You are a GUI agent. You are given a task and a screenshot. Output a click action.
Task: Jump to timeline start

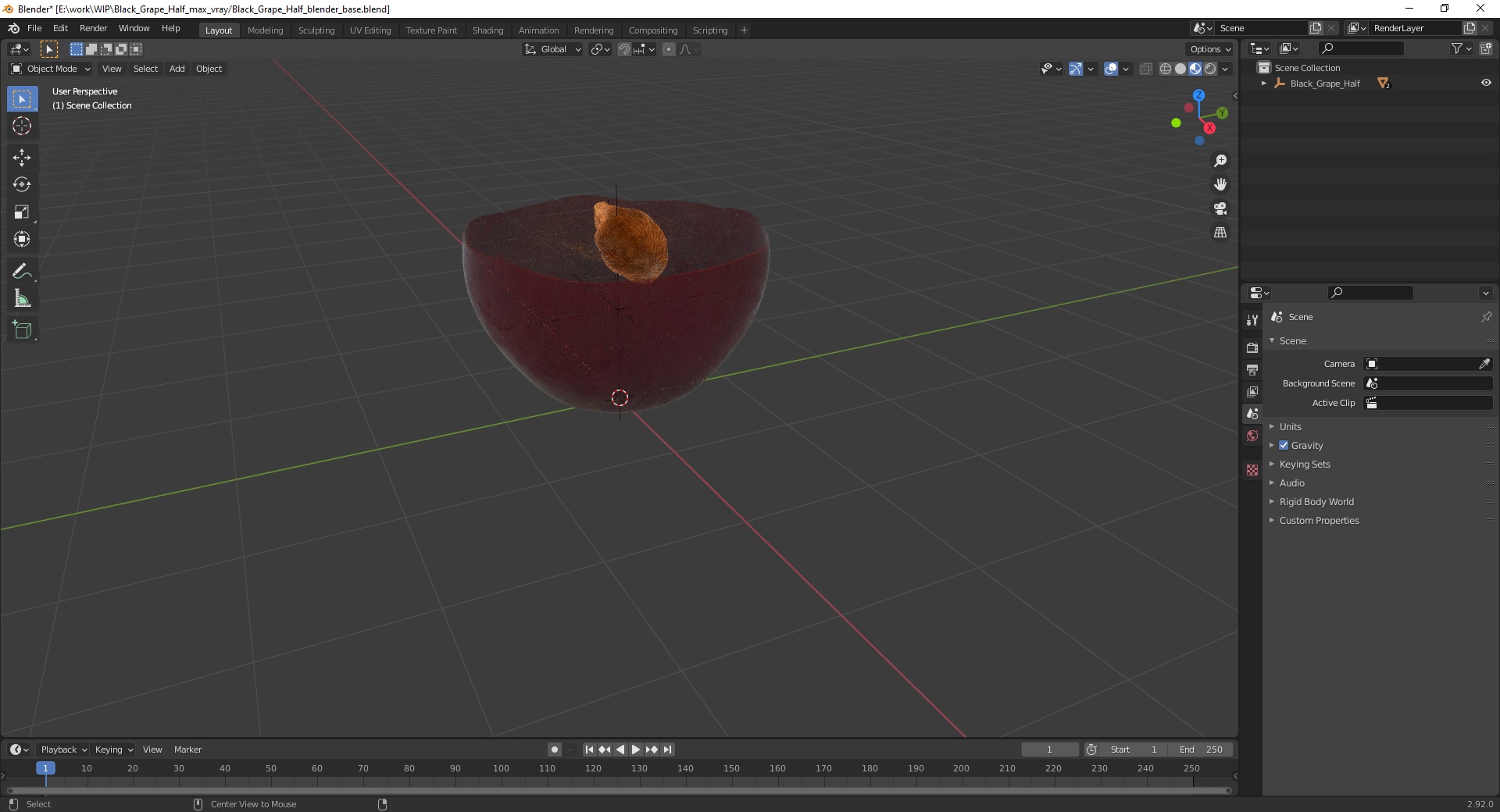point(589,750)
